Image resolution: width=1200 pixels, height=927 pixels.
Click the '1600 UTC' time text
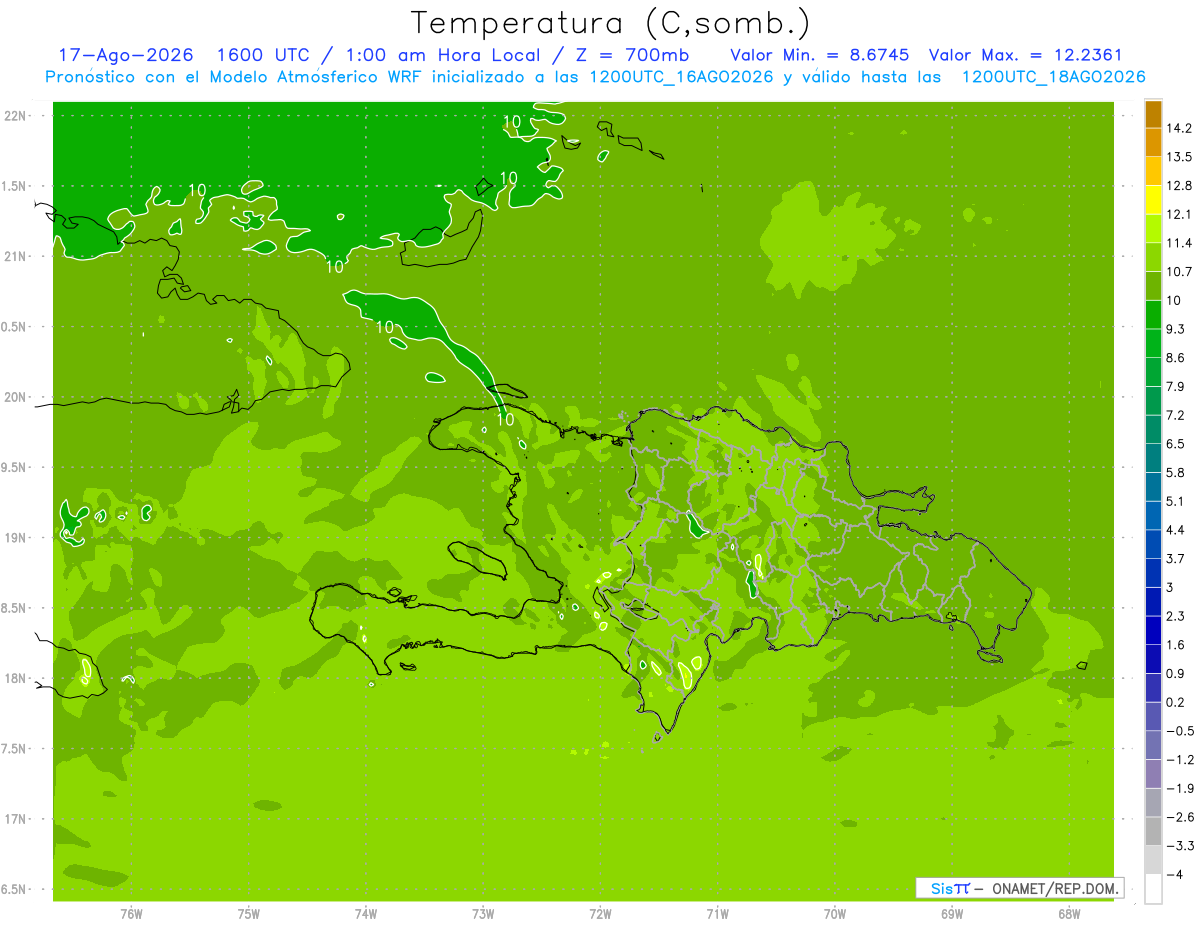pyautogui.click(x=262, y=55)
